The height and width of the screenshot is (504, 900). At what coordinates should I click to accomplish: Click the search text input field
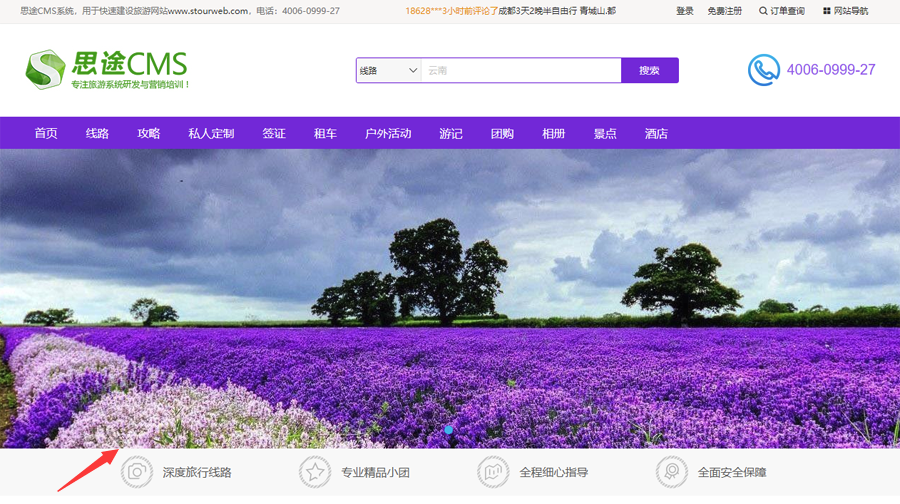click(x=520, y=70)
